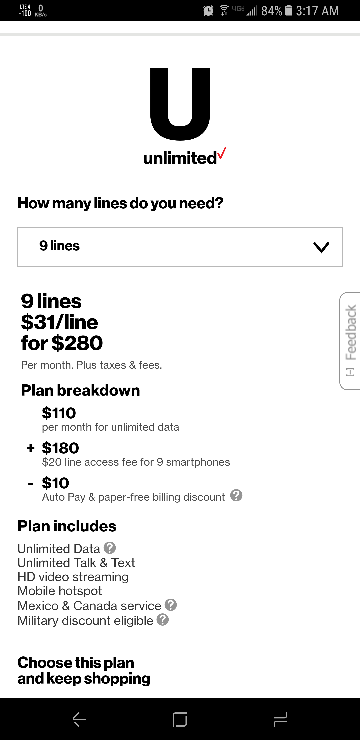Screen dimensions: 360x740
Task: Tap the unlimited plan name text
Action: [x=180, y=158]
